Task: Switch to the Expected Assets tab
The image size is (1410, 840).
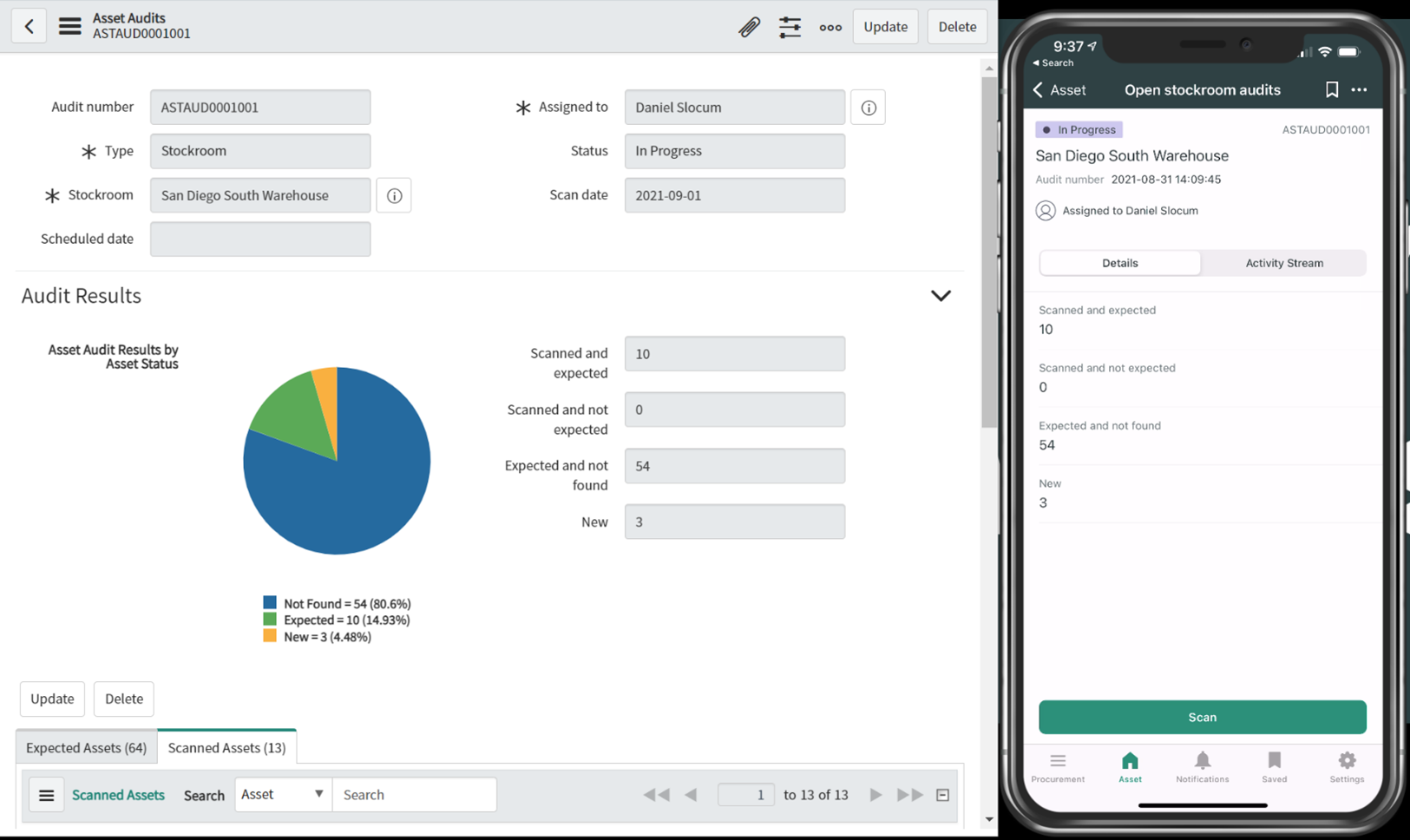Action: 85,747
